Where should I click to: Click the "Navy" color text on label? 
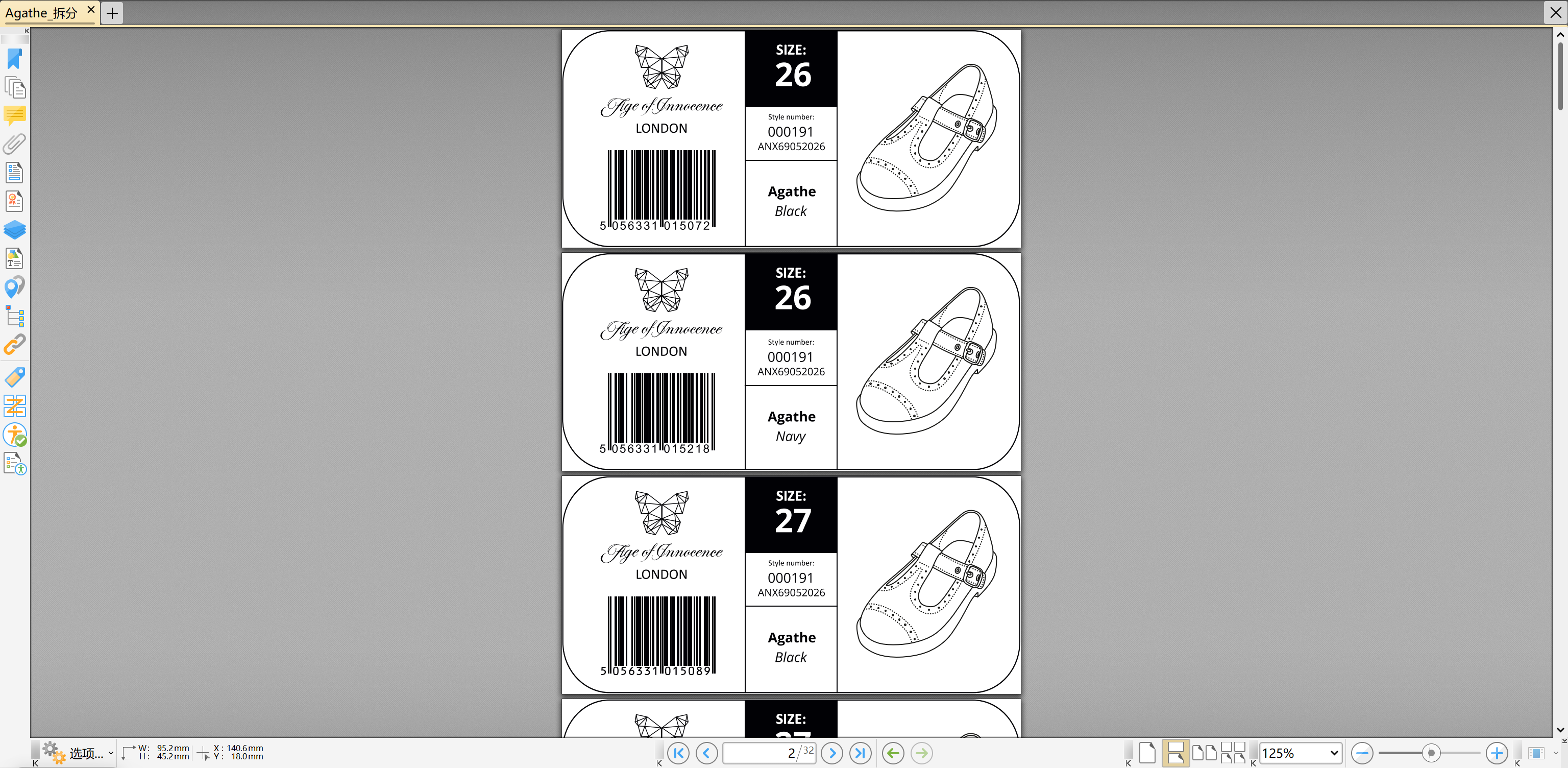[790, 437]
